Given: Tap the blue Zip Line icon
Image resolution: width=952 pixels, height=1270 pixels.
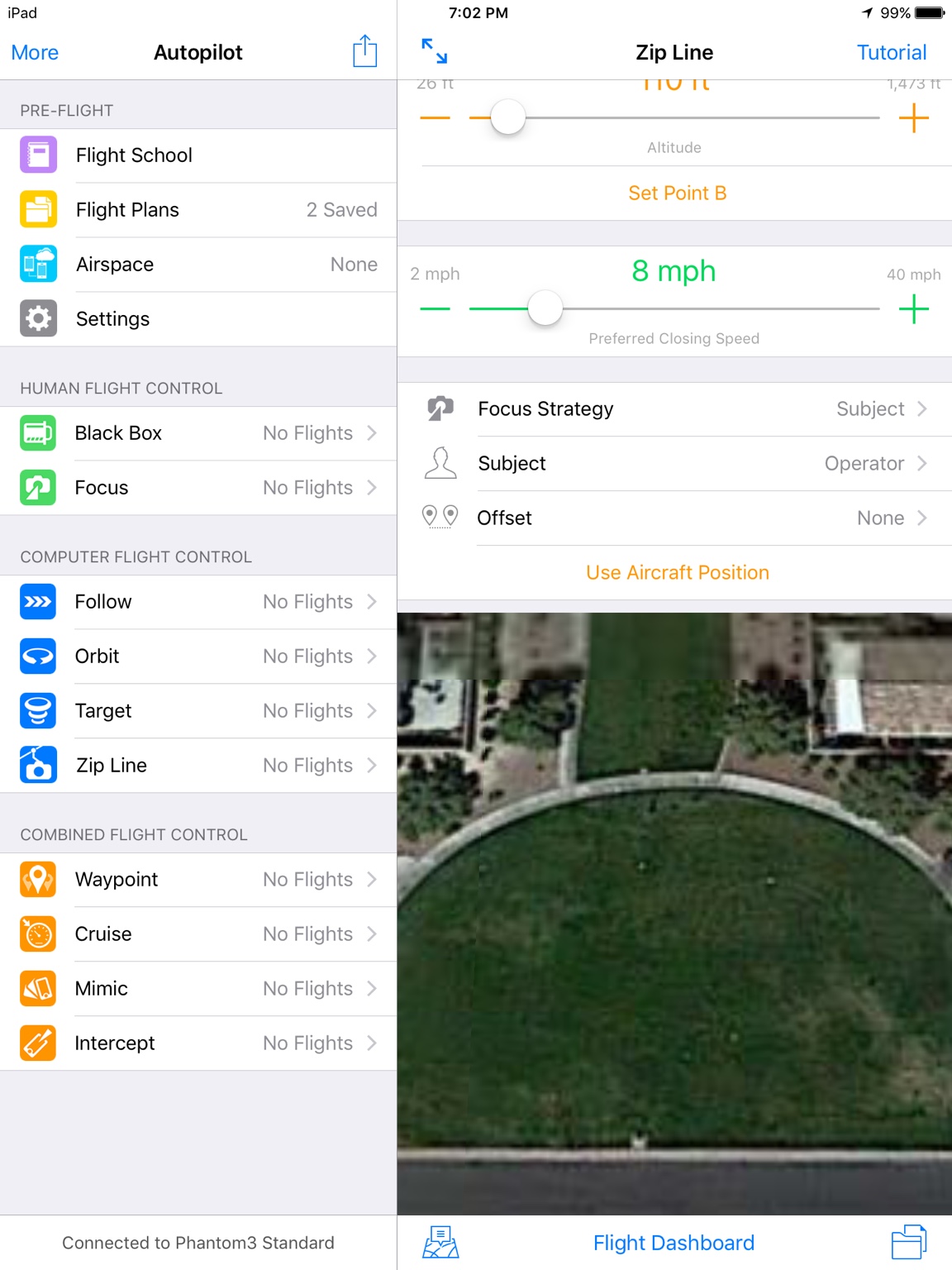Looking at the screenshot, I should click(x=38, y=765).
